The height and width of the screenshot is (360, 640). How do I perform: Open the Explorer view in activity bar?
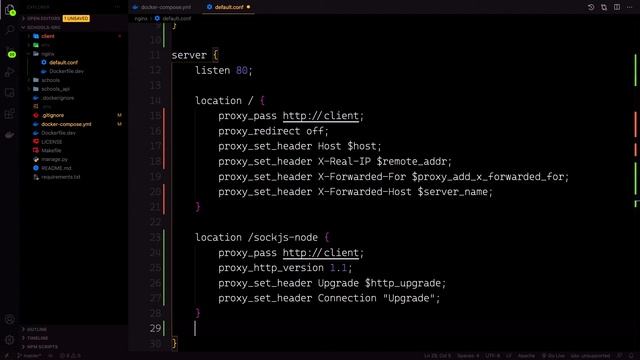(10, 9)
